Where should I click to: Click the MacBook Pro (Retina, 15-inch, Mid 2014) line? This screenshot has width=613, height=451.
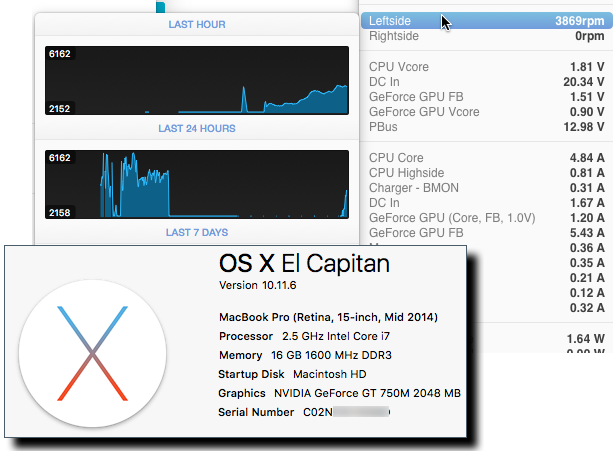tap(328, 317)
